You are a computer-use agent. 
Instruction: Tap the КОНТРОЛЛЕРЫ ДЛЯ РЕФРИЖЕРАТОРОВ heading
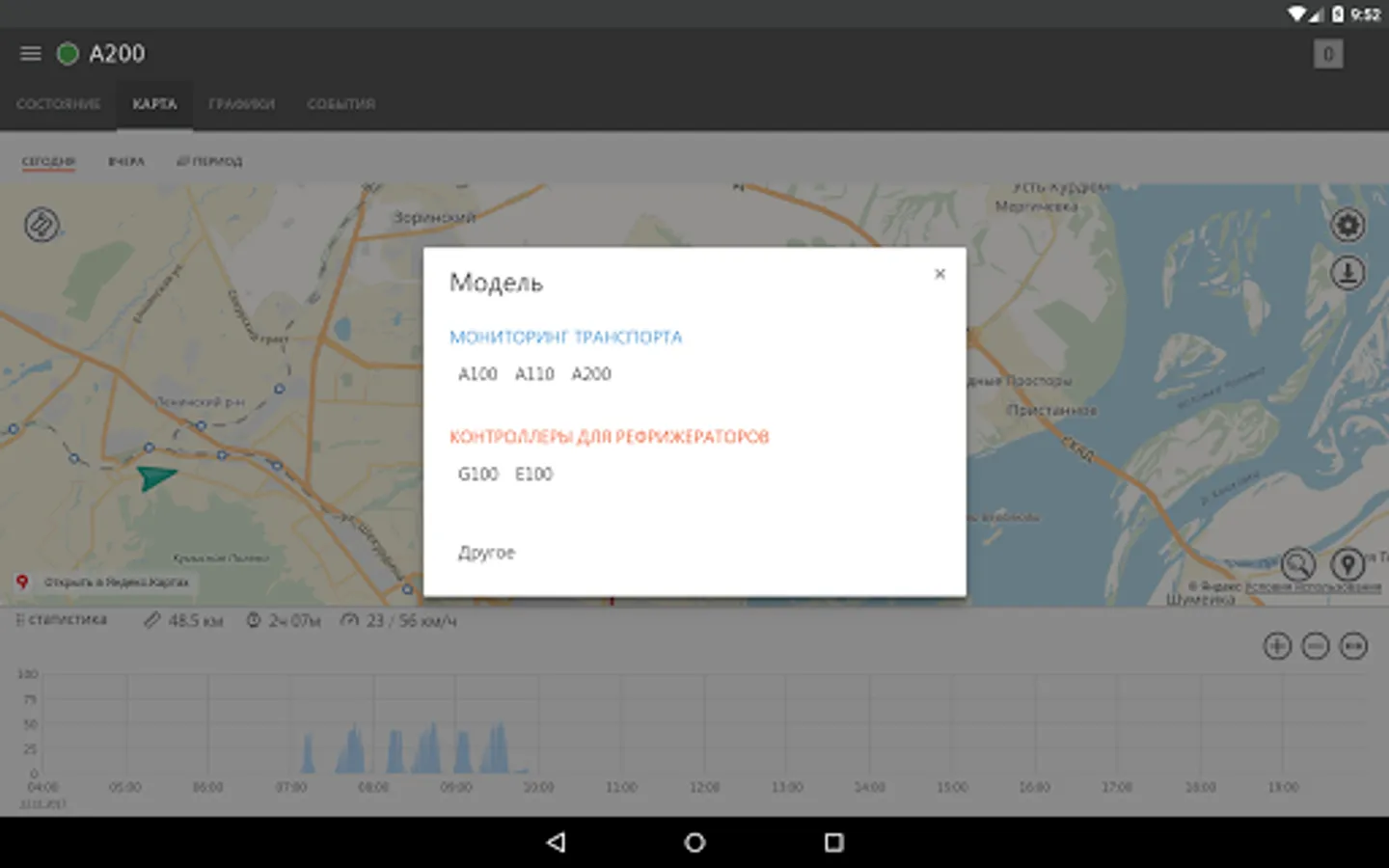[610, 437]
